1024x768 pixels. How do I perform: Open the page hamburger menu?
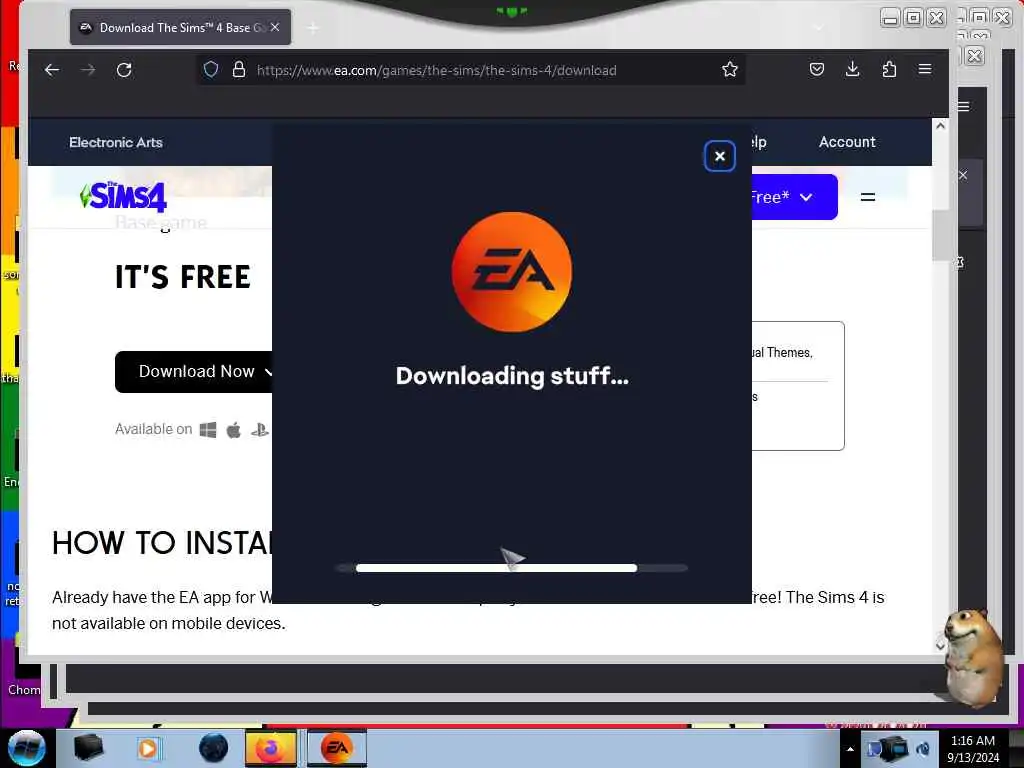click(x=867, y=197)
